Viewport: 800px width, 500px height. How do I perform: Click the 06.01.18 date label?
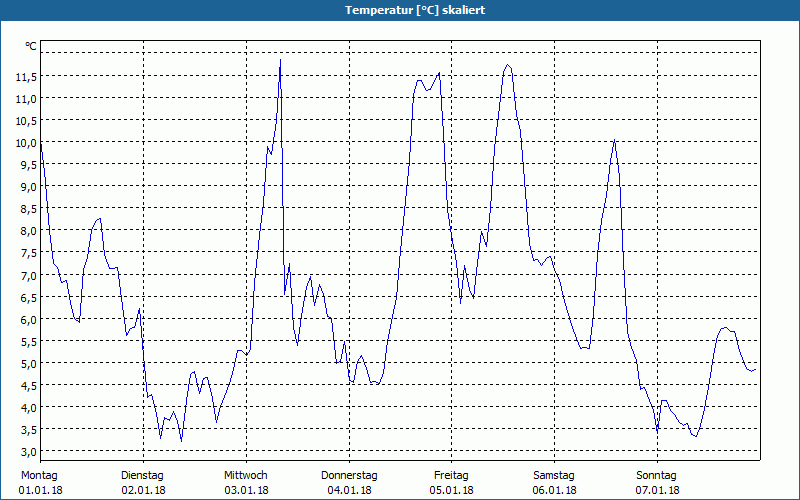(555, 490)
